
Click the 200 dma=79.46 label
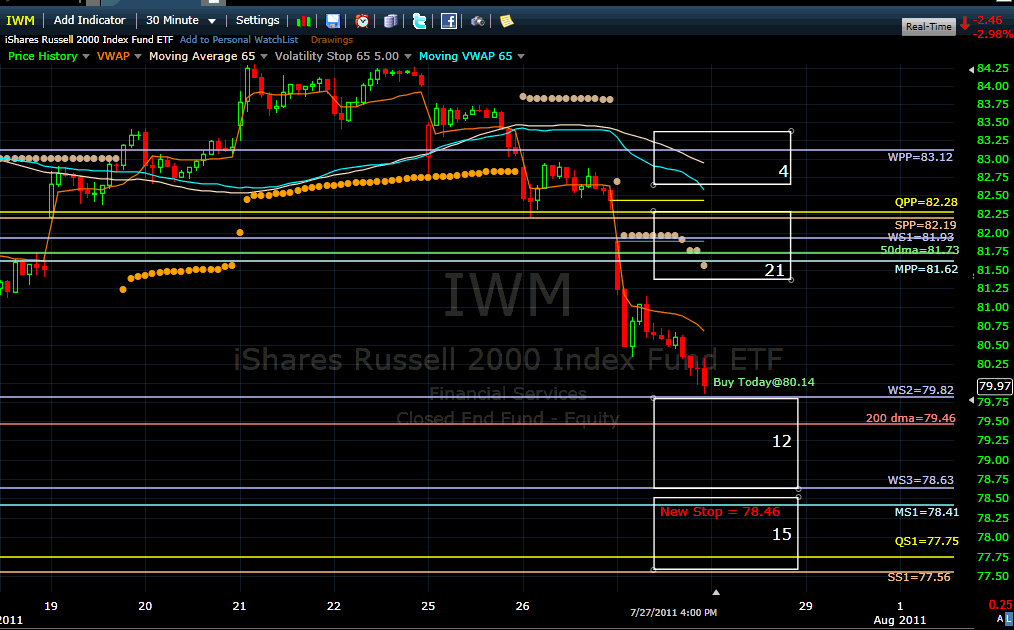[911, 418]
